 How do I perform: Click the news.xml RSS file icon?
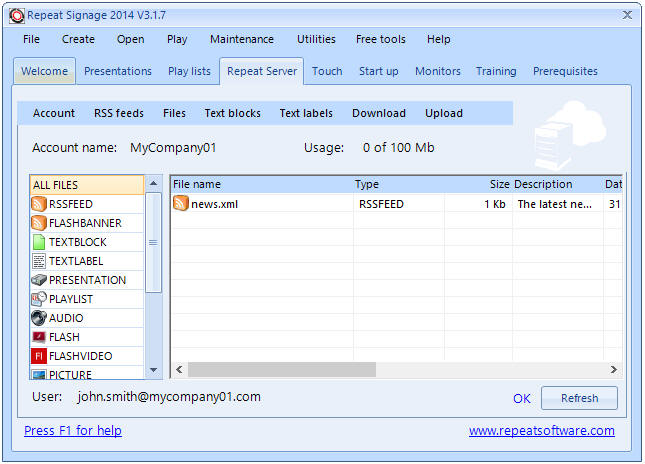tap(181, 204)
